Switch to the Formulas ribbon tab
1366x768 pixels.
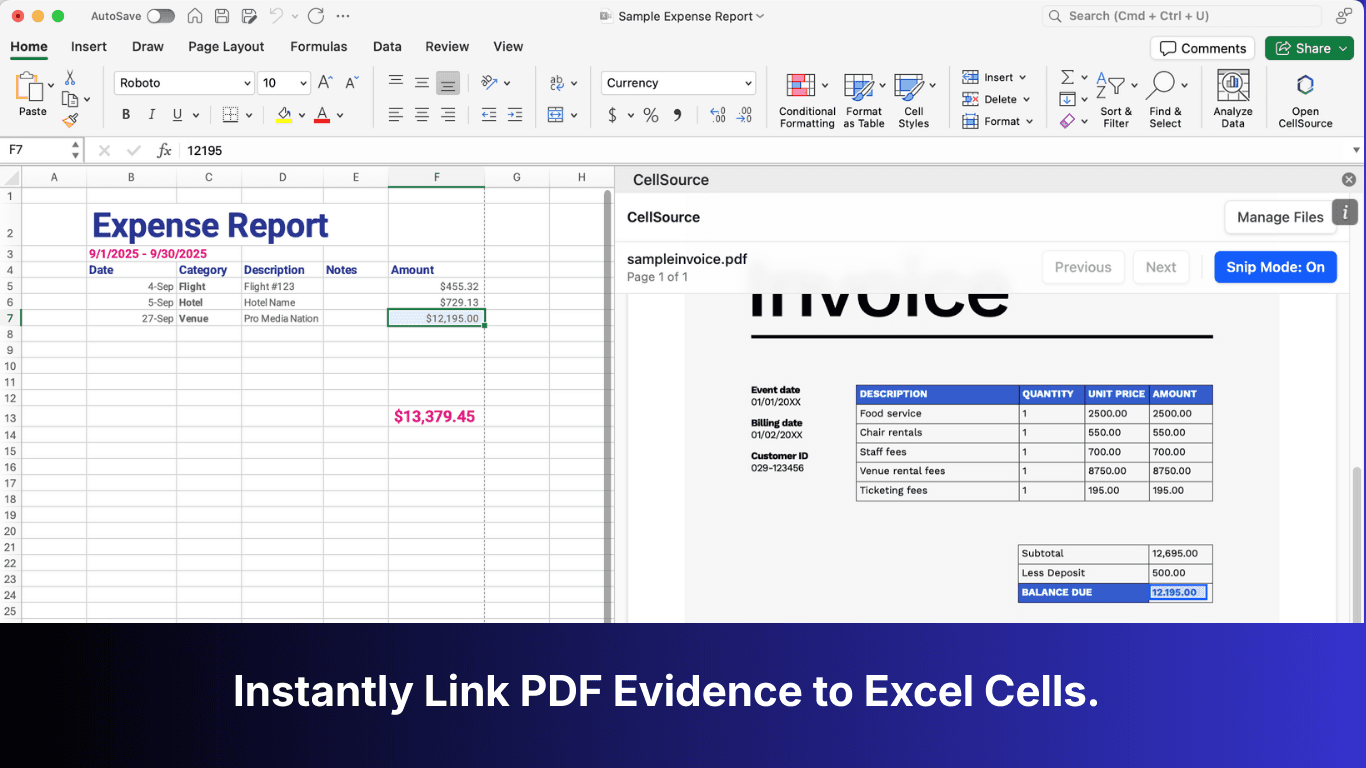click(318, 46)
